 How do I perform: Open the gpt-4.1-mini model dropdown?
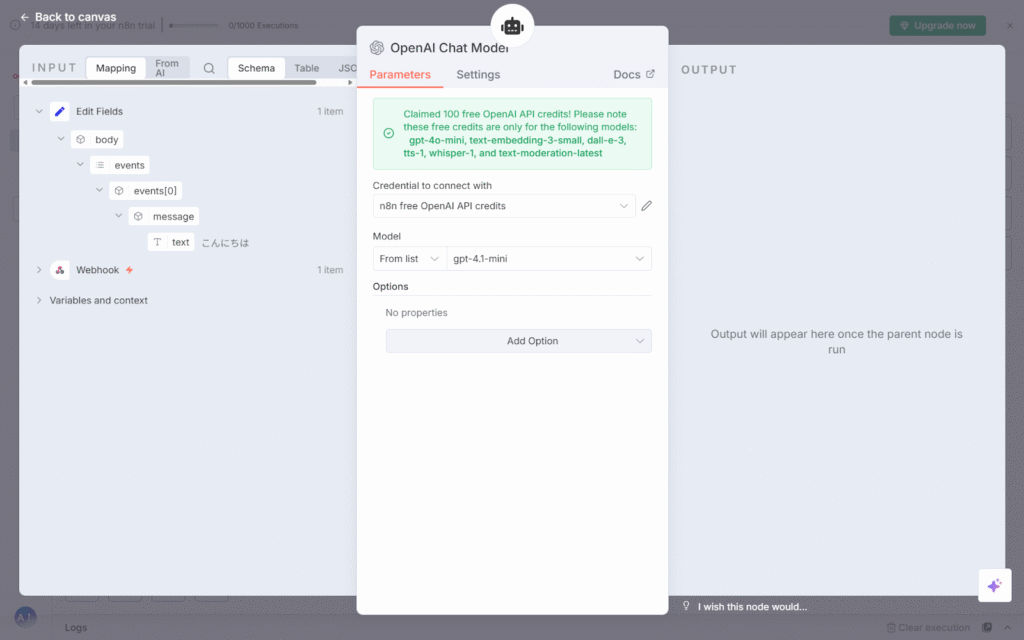548,259
